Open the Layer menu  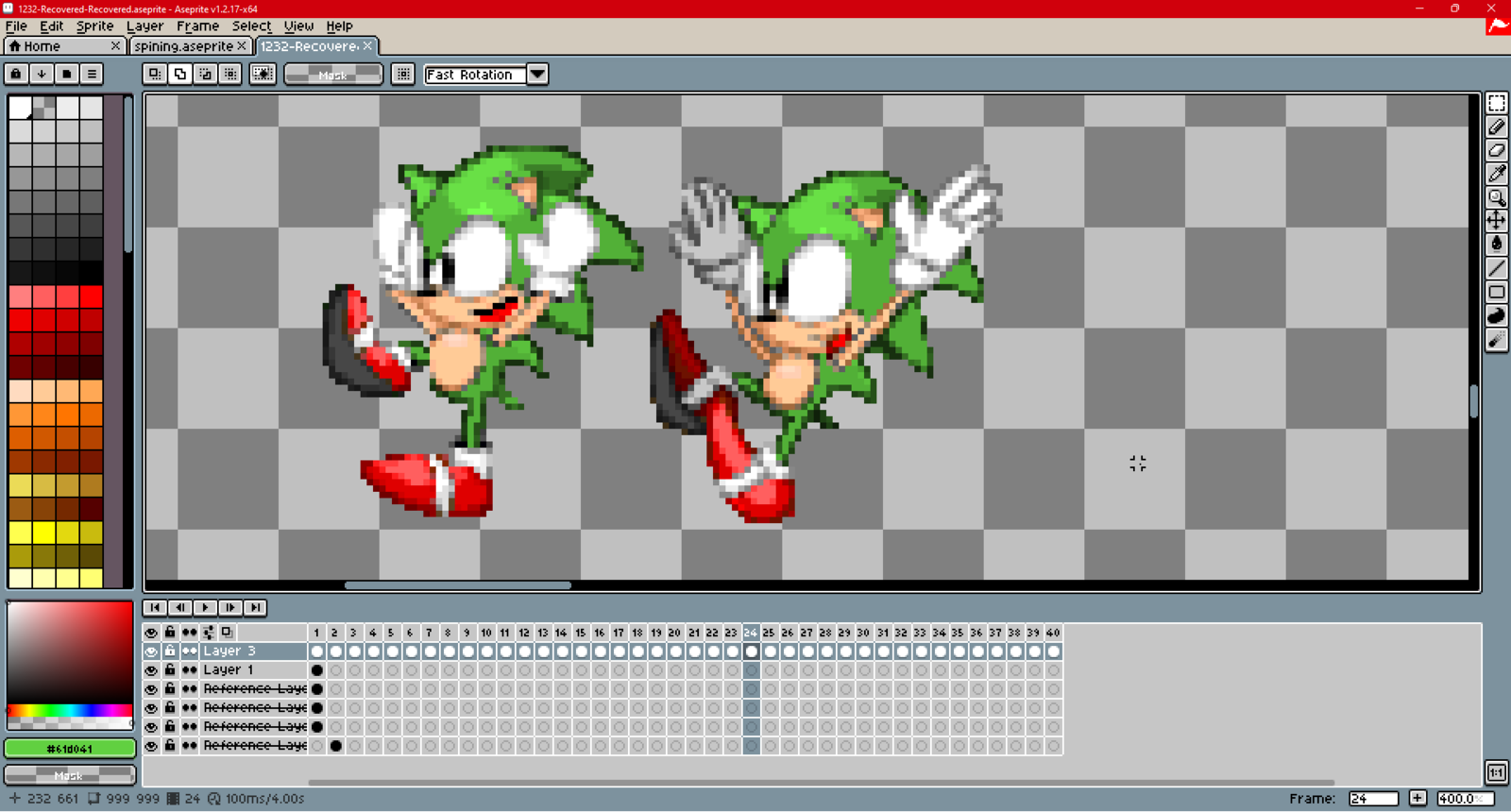tap(144, 26)
